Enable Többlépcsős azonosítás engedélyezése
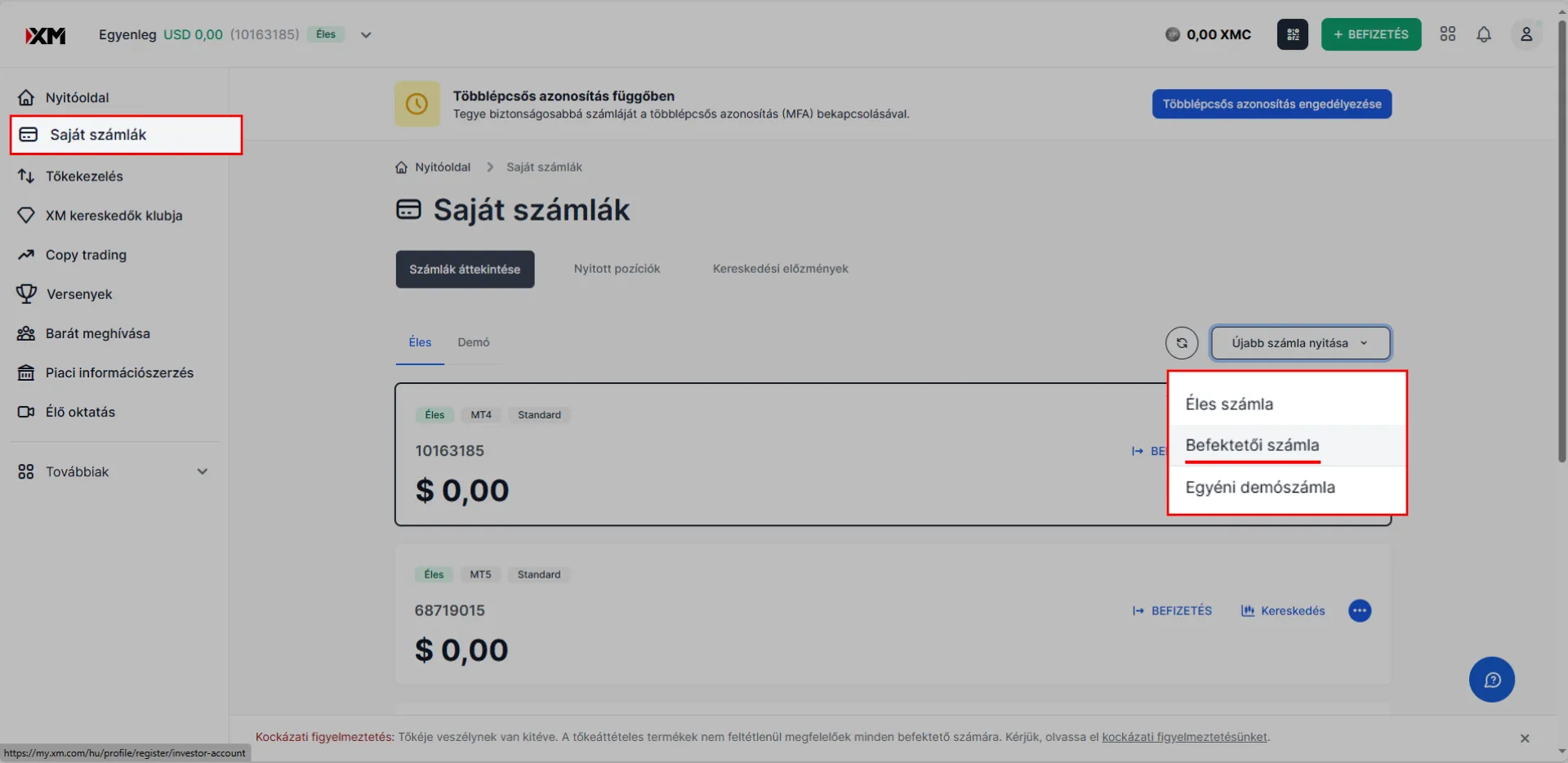The height and width of the screenshot is (763, 1568). (1272, 104)
